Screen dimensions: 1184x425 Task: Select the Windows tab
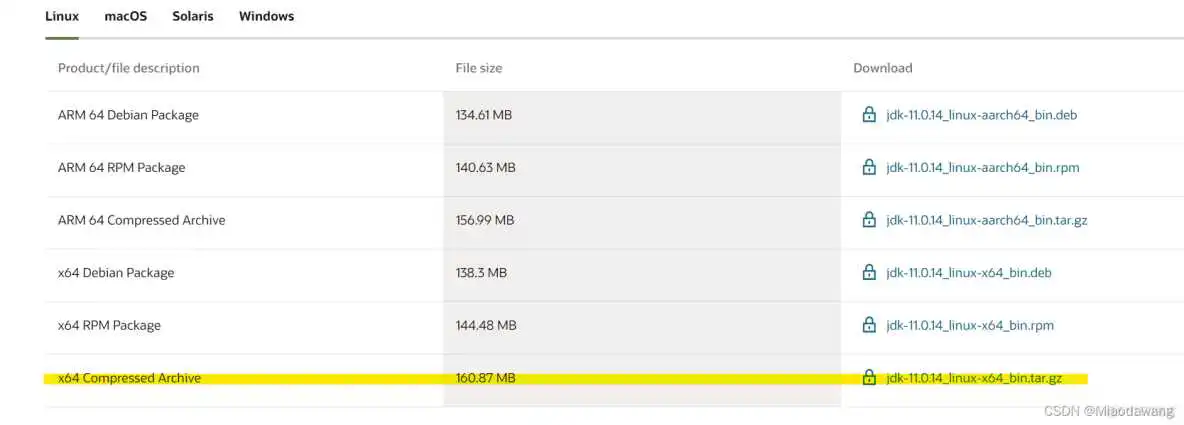click(x=266, y=17)
